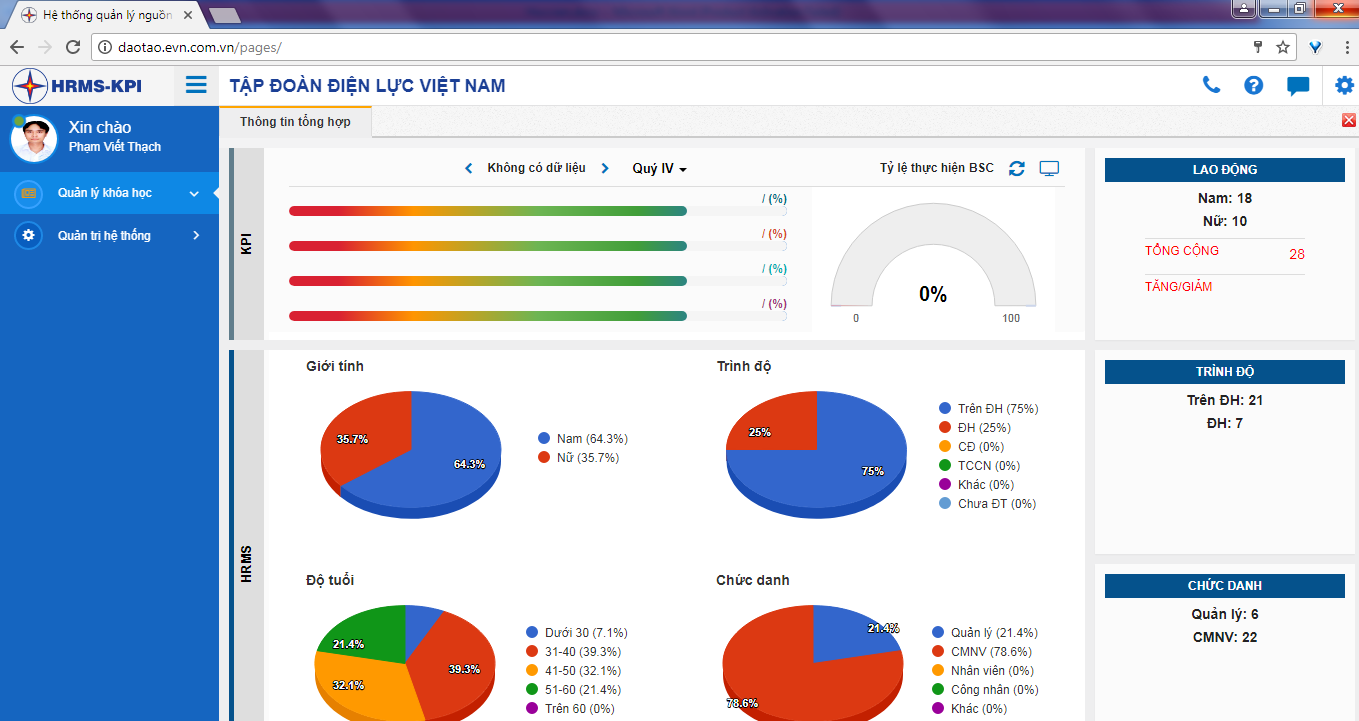Open the settings gear icon in header

(x=1345, y=85)
